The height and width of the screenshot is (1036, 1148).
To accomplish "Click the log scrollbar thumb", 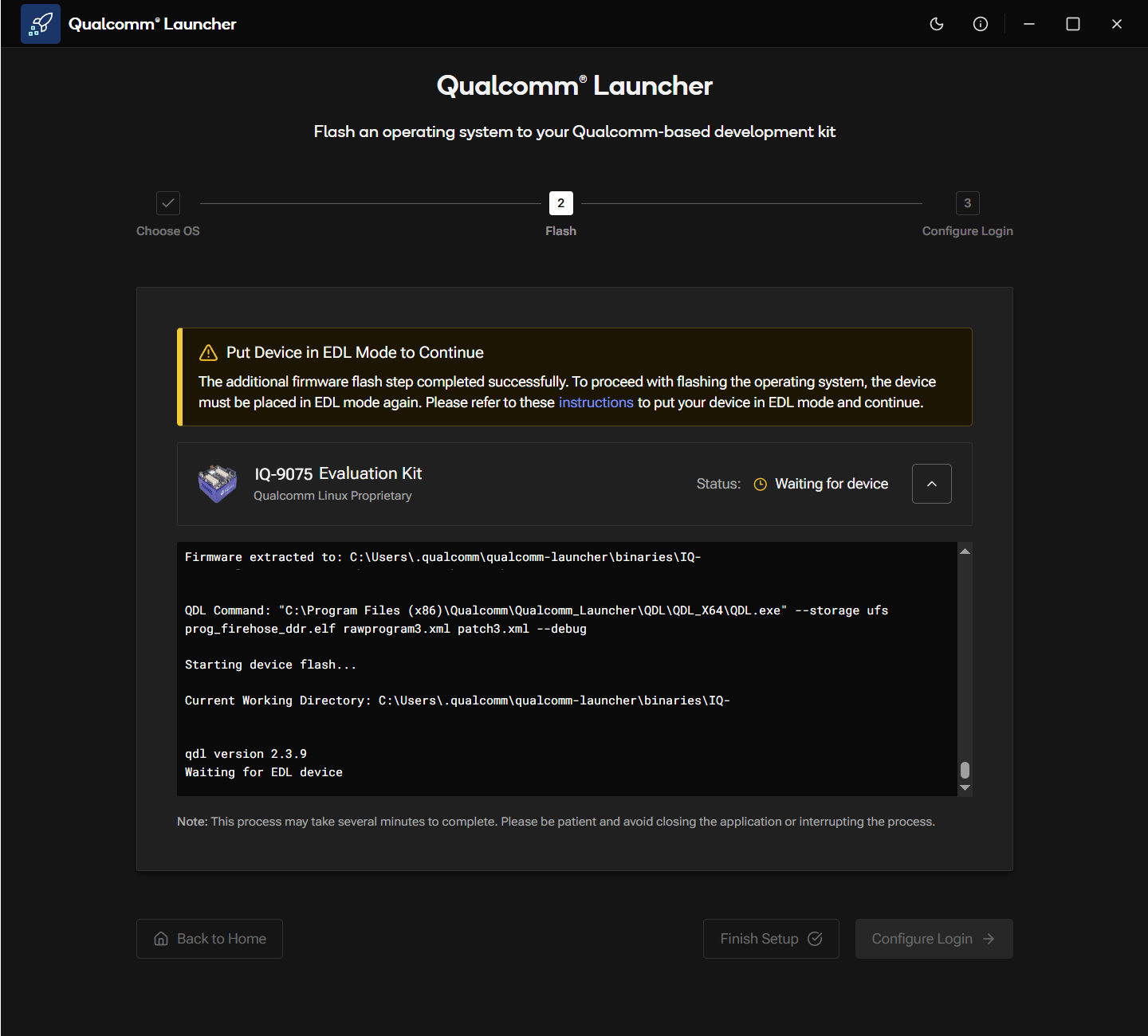I will 965,770.
